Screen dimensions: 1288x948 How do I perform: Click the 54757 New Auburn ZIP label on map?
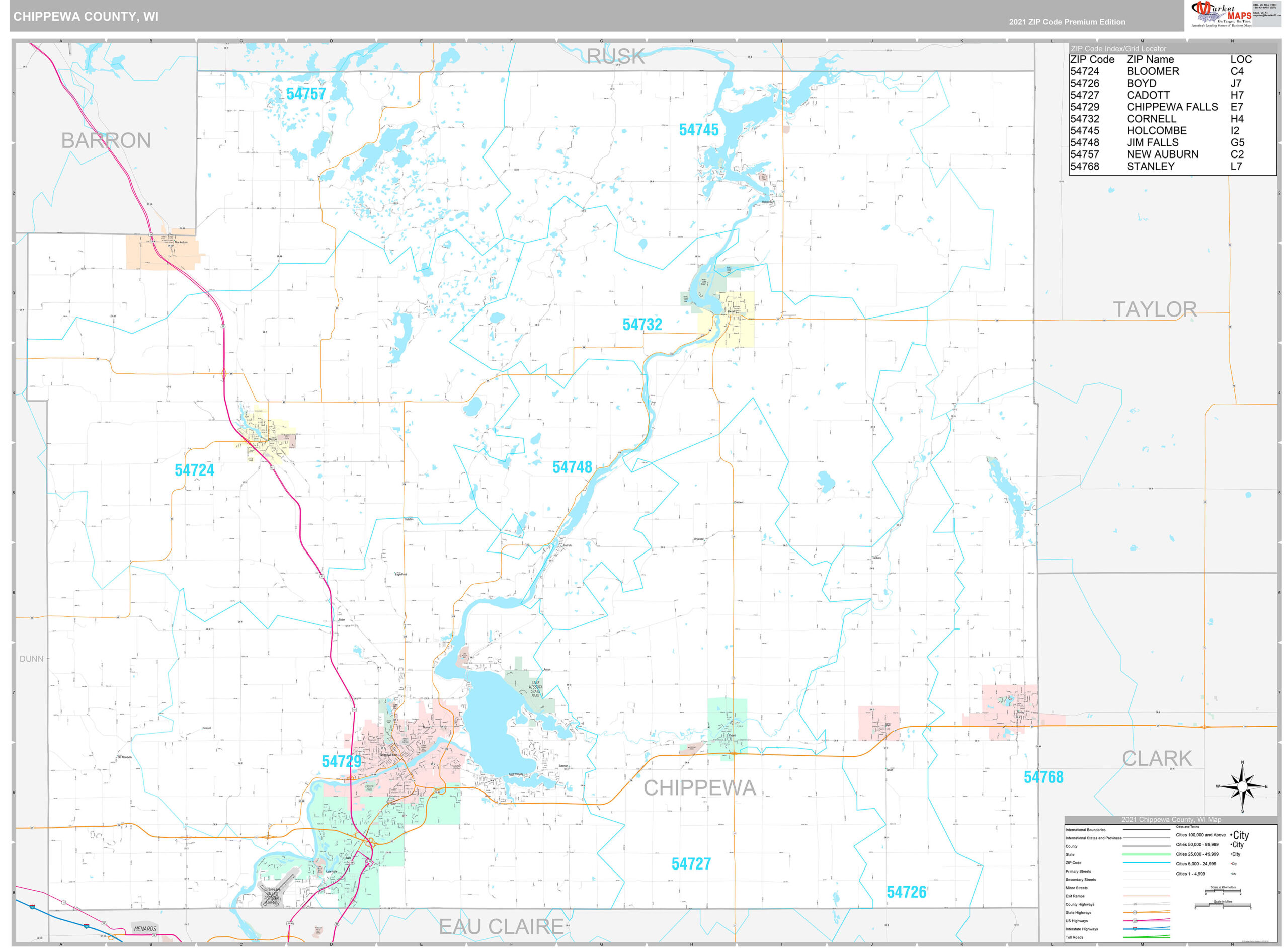click(x=307, y=93)
